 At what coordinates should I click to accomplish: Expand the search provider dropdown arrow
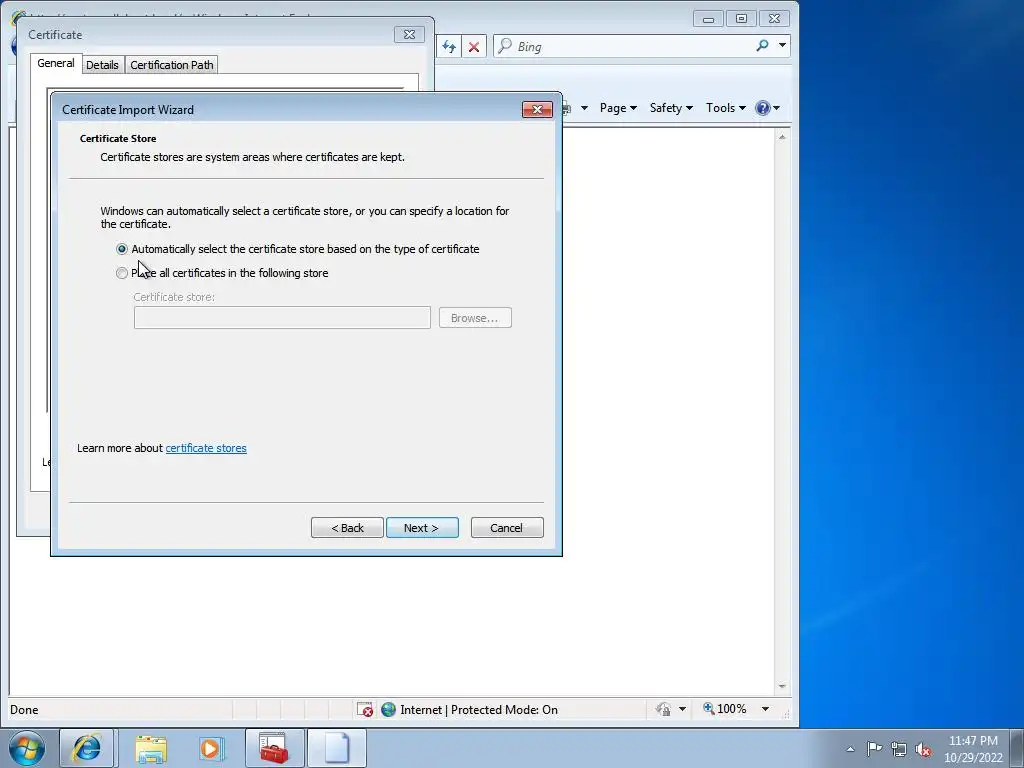coord(782,46)
